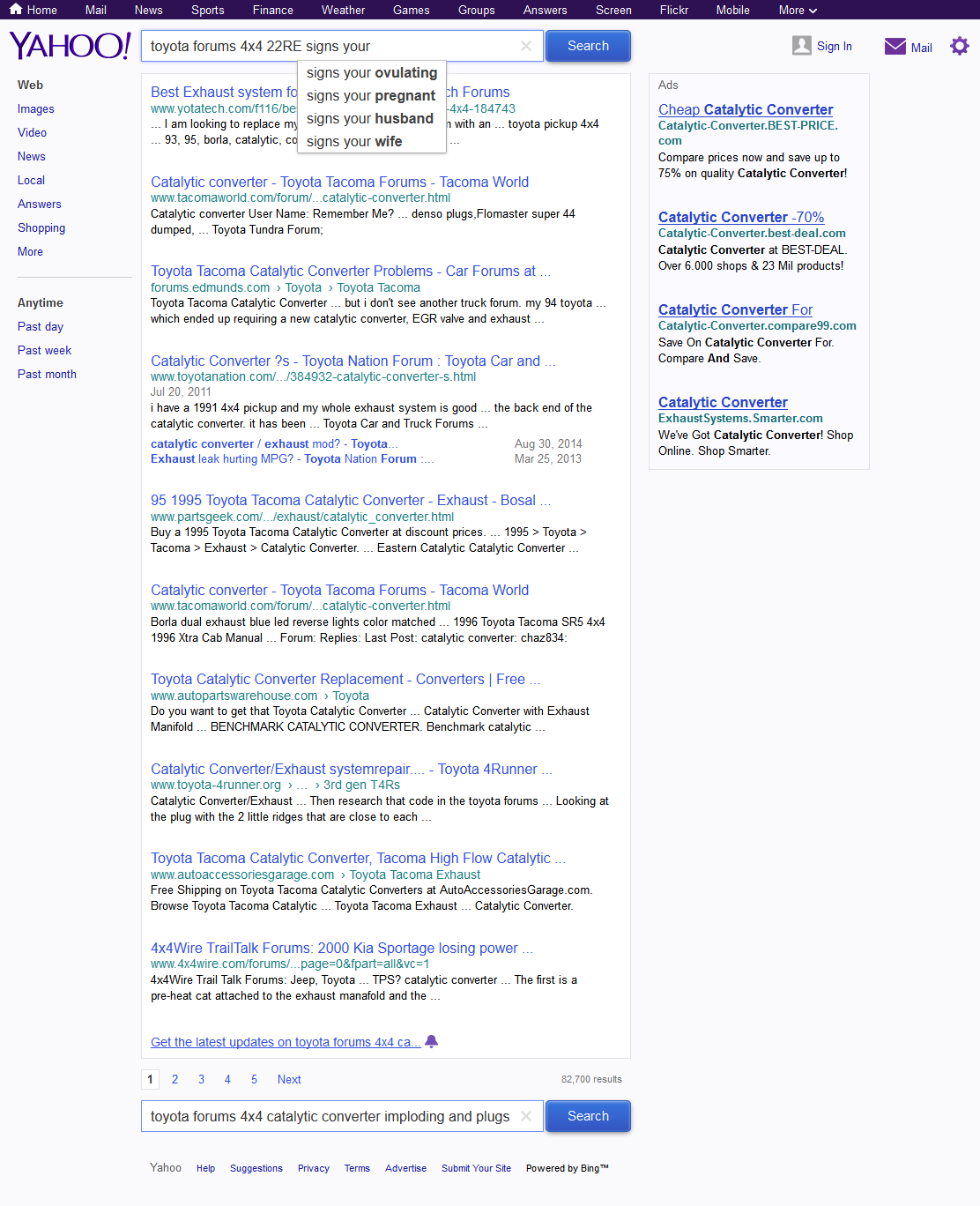Go to results page 2
This screenshot has width=980, height=1206.
coord(175,1079)
